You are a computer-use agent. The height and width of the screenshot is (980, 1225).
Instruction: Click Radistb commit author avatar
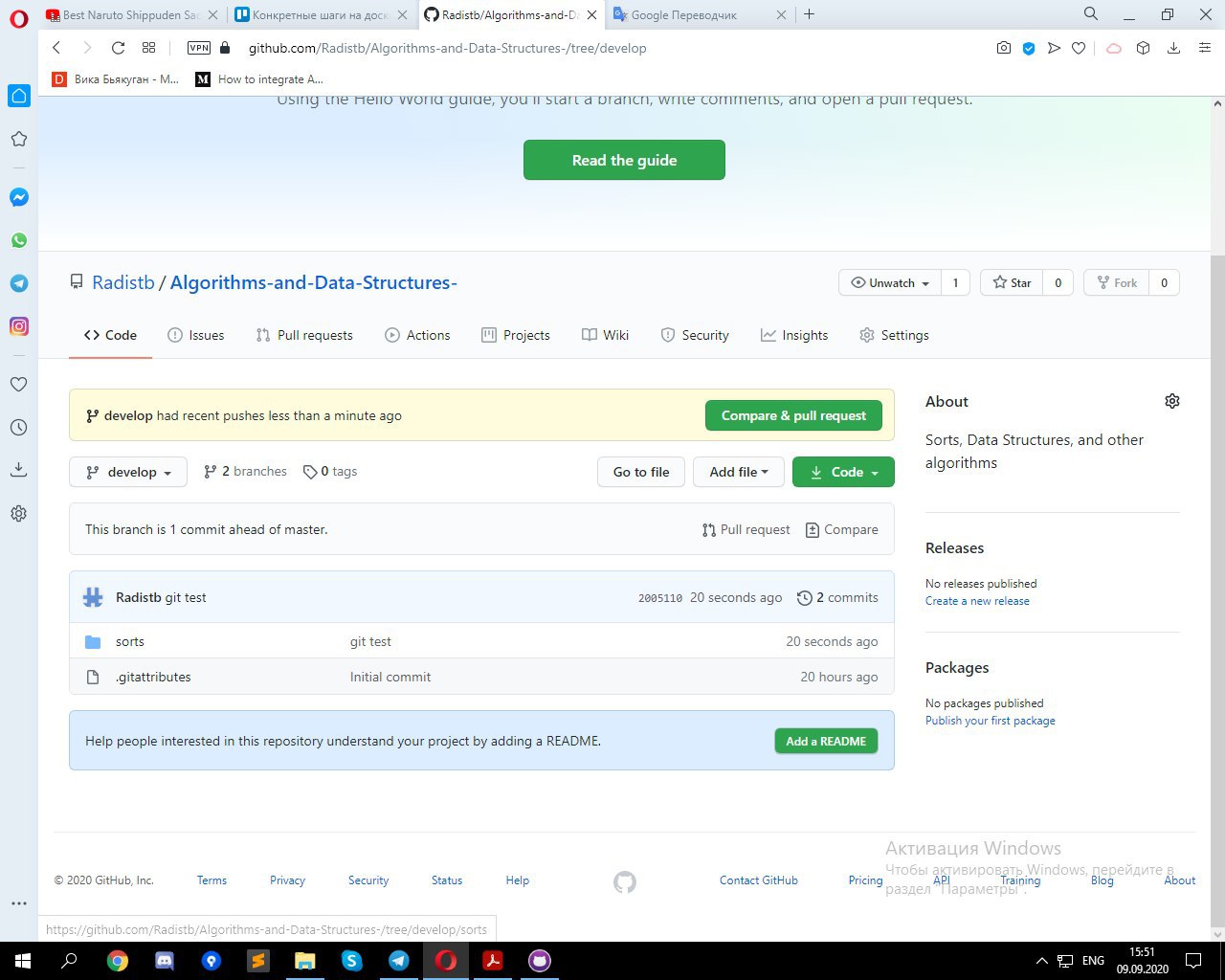tap(93, 597)
